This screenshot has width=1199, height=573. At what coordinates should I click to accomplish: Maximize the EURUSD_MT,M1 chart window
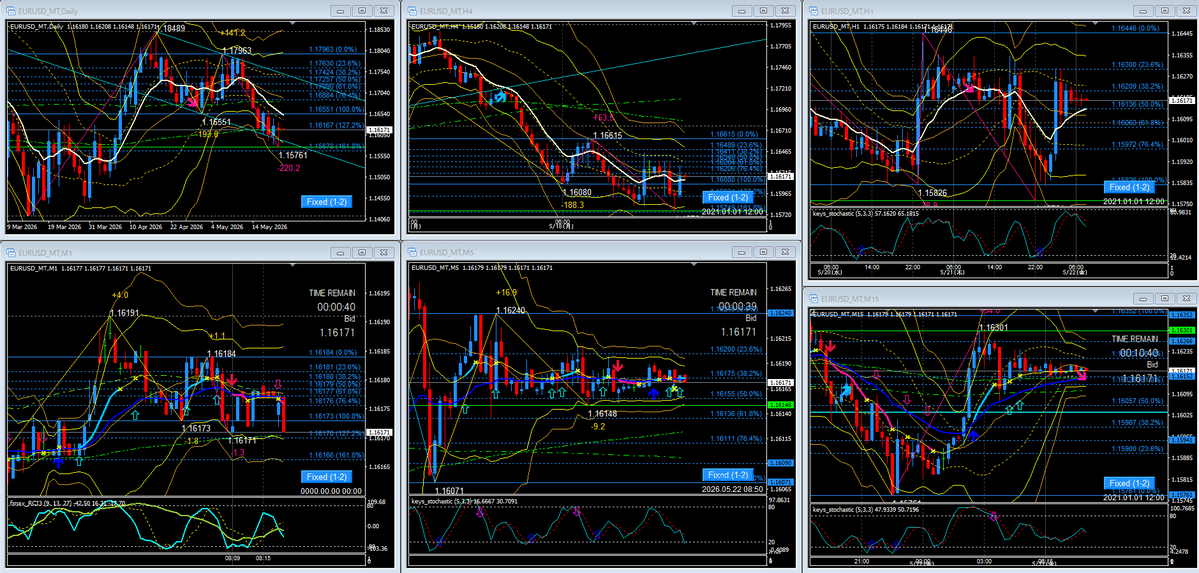[x=361, y=250]
